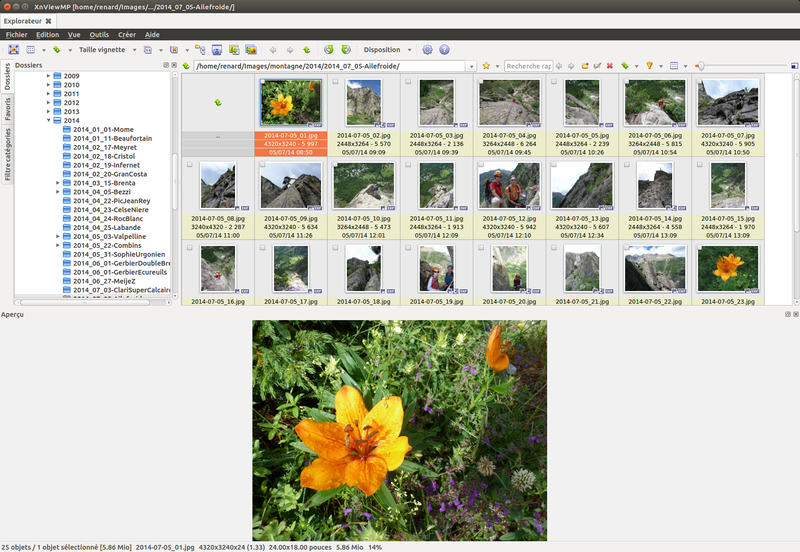Click the rotate left green icon
Image resolution: width=800 pixels, height=552 pixels.
coord(328,49)
